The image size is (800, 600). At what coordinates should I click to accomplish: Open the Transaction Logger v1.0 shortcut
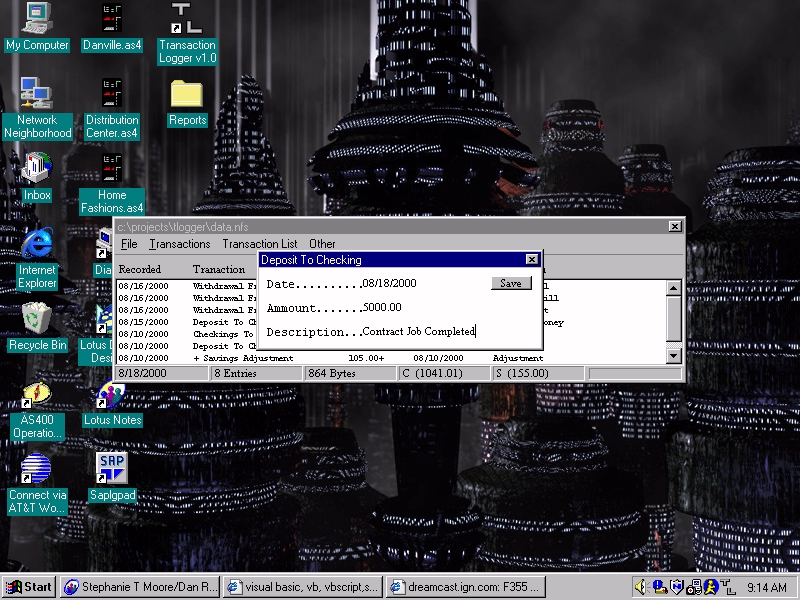click(x=187, y=19)
